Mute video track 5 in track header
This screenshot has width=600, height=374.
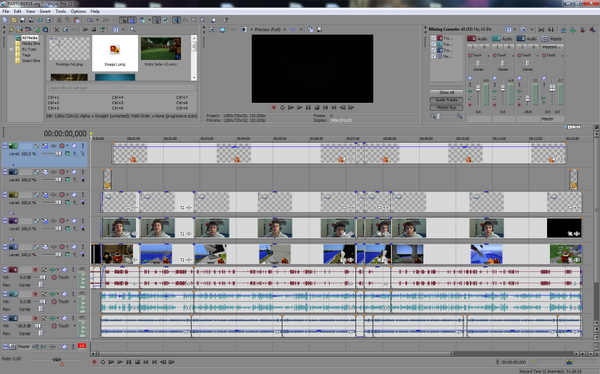pyautogui.click(x=74, y=247)
